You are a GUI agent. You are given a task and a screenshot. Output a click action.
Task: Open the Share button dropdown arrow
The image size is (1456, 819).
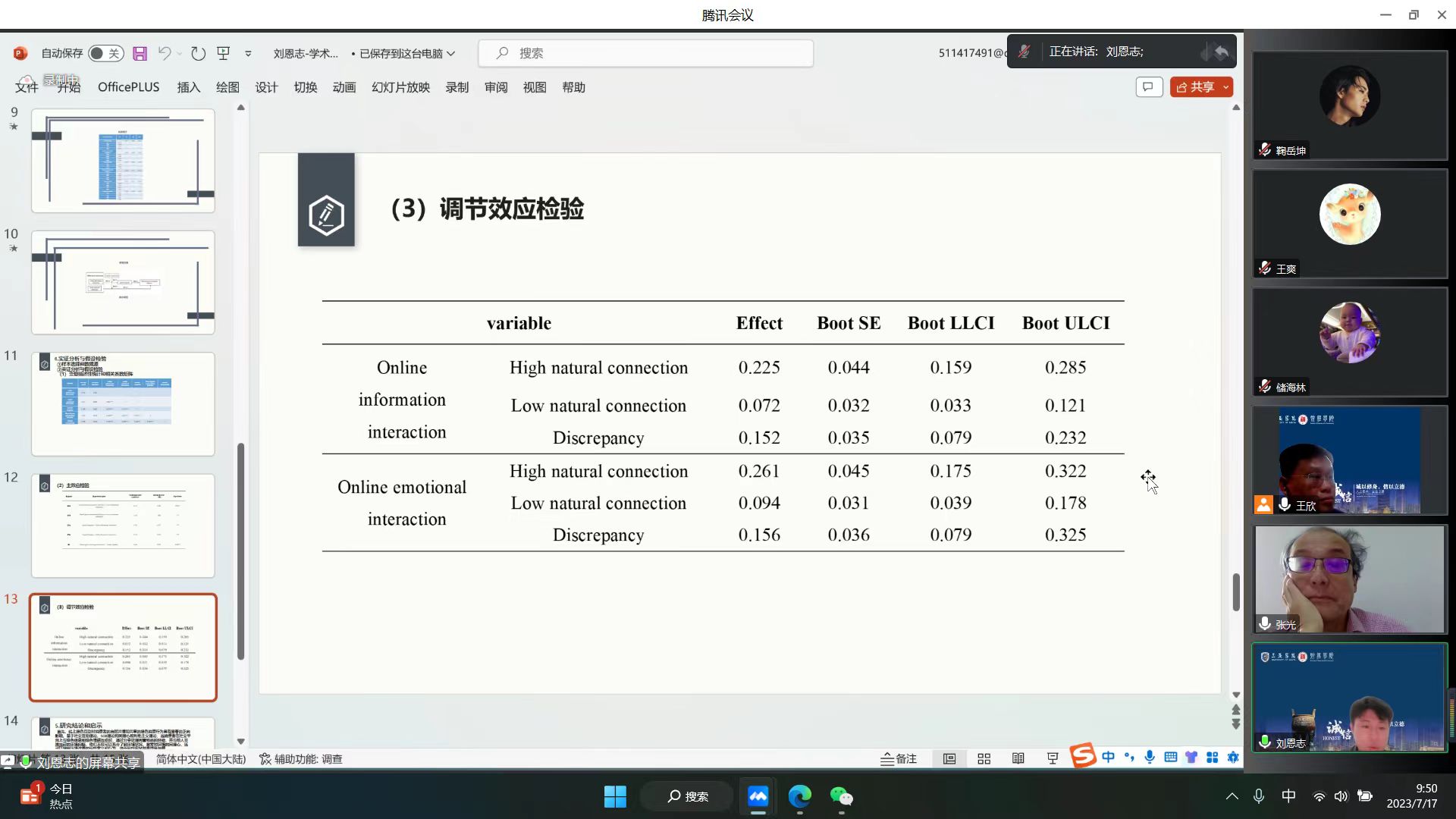click(x=1225, y=87)
